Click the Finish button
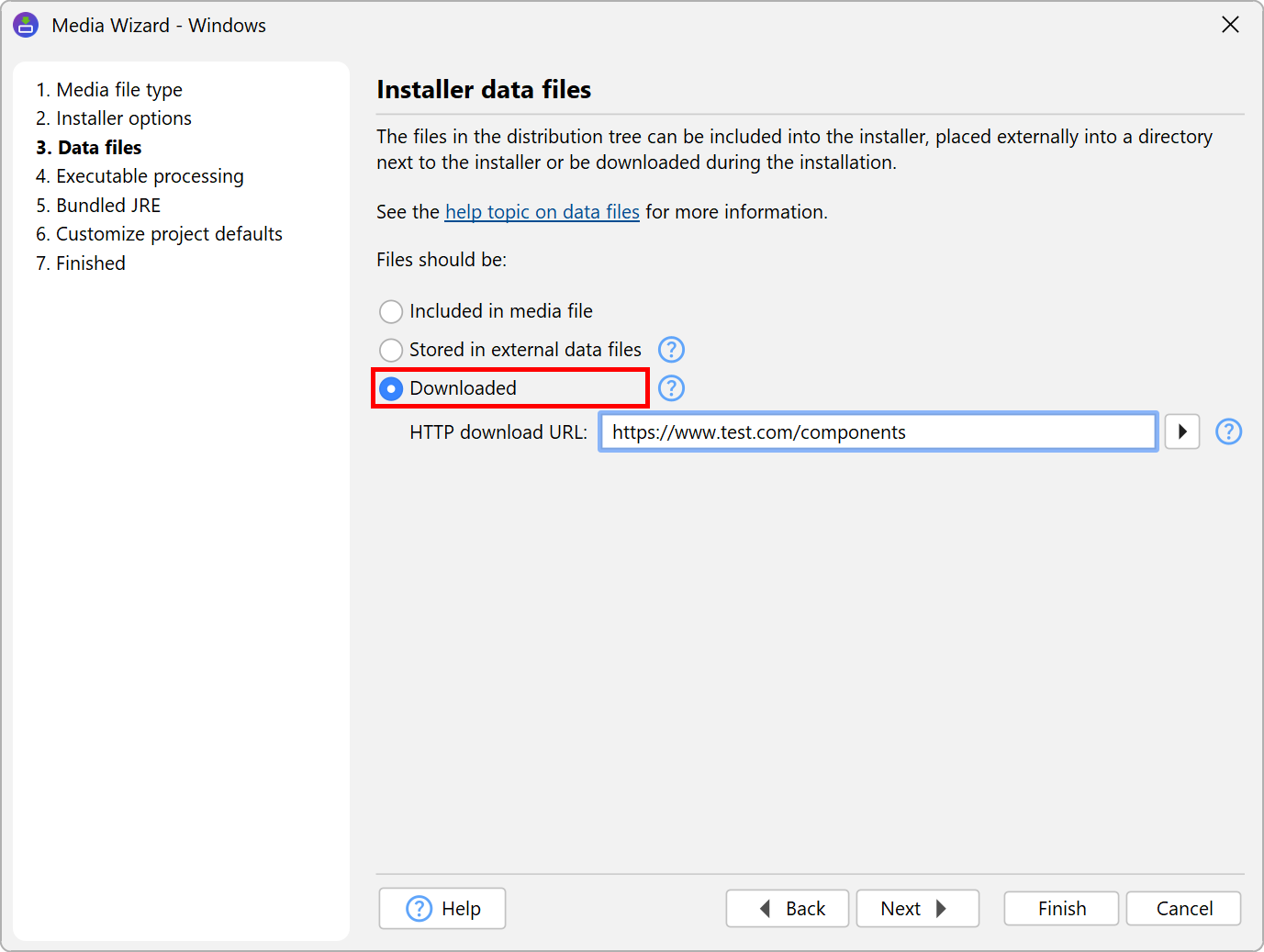Screen dimensions: 1264x952 [1061, 909]
